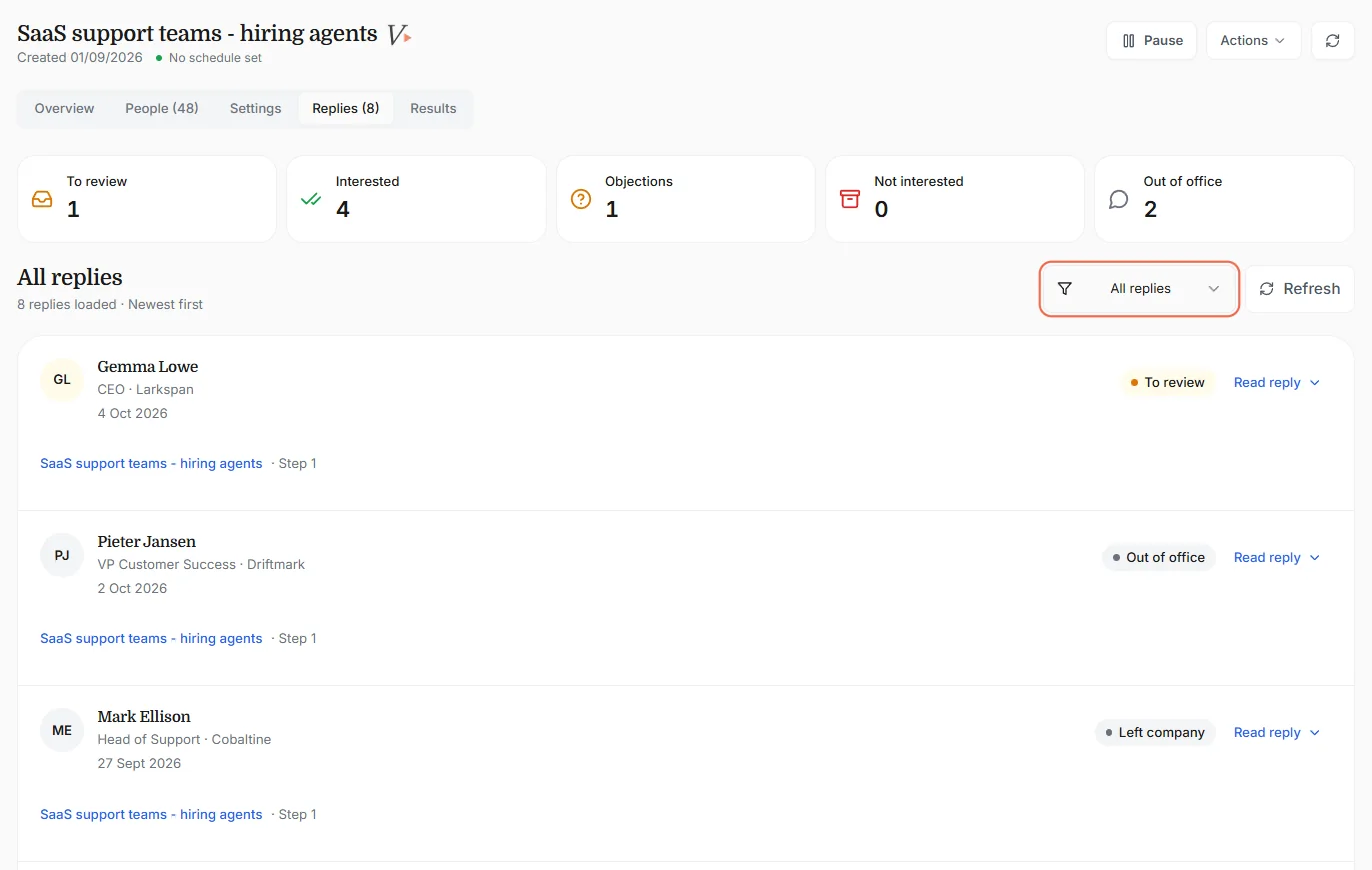Open the People (48) tab

click(x=162, y=109)
